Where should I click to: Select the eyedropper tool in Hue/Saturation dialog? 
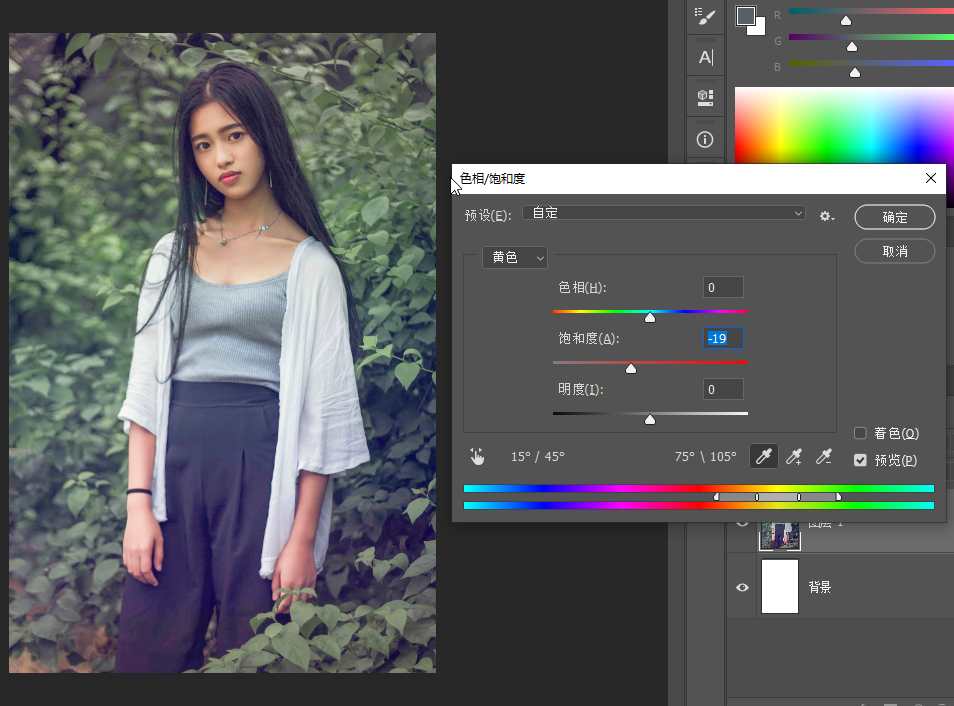coord(763,457)
